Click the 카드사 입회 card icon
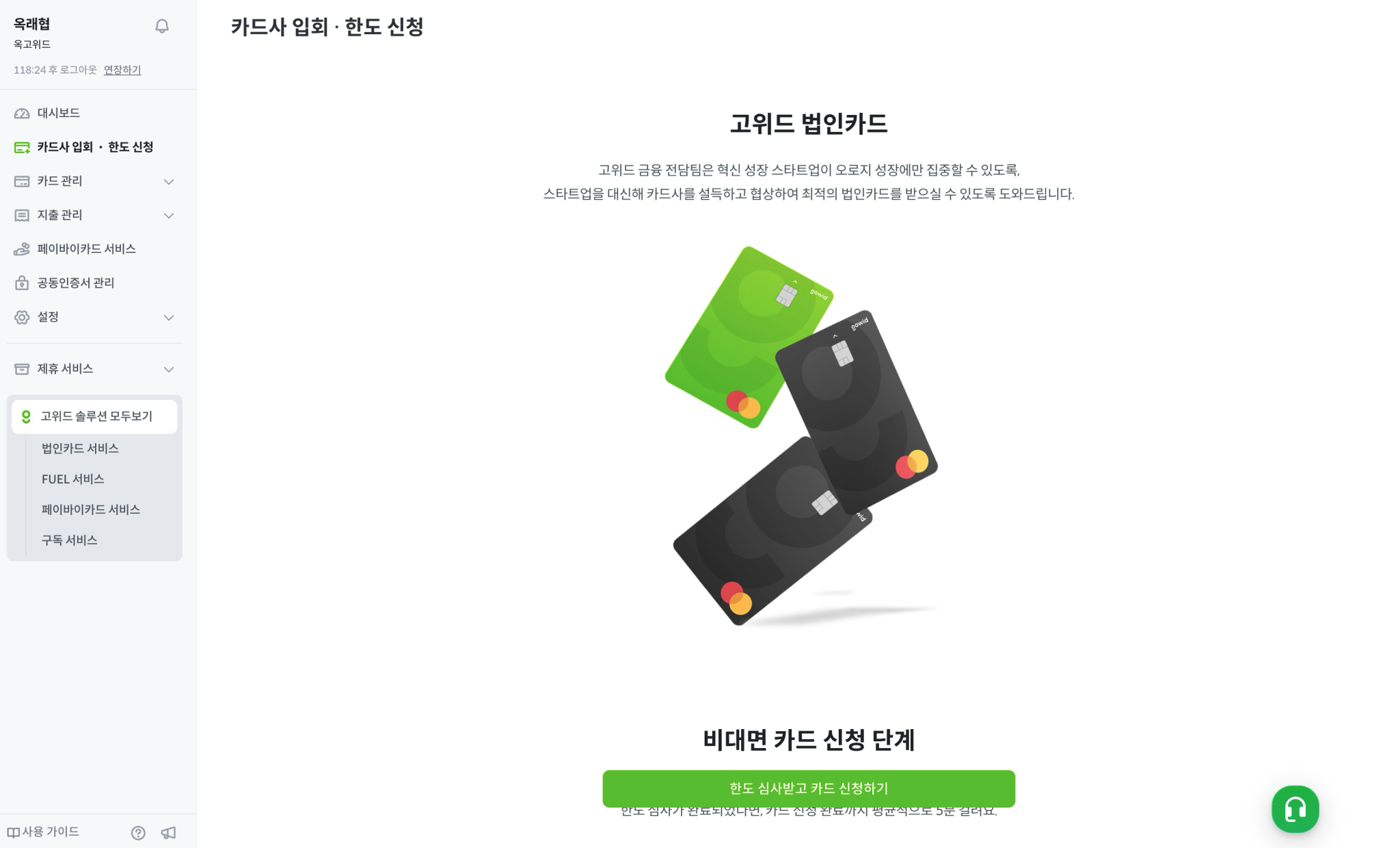The height and width of the screenshot is (848, 1400). (22, 148)
